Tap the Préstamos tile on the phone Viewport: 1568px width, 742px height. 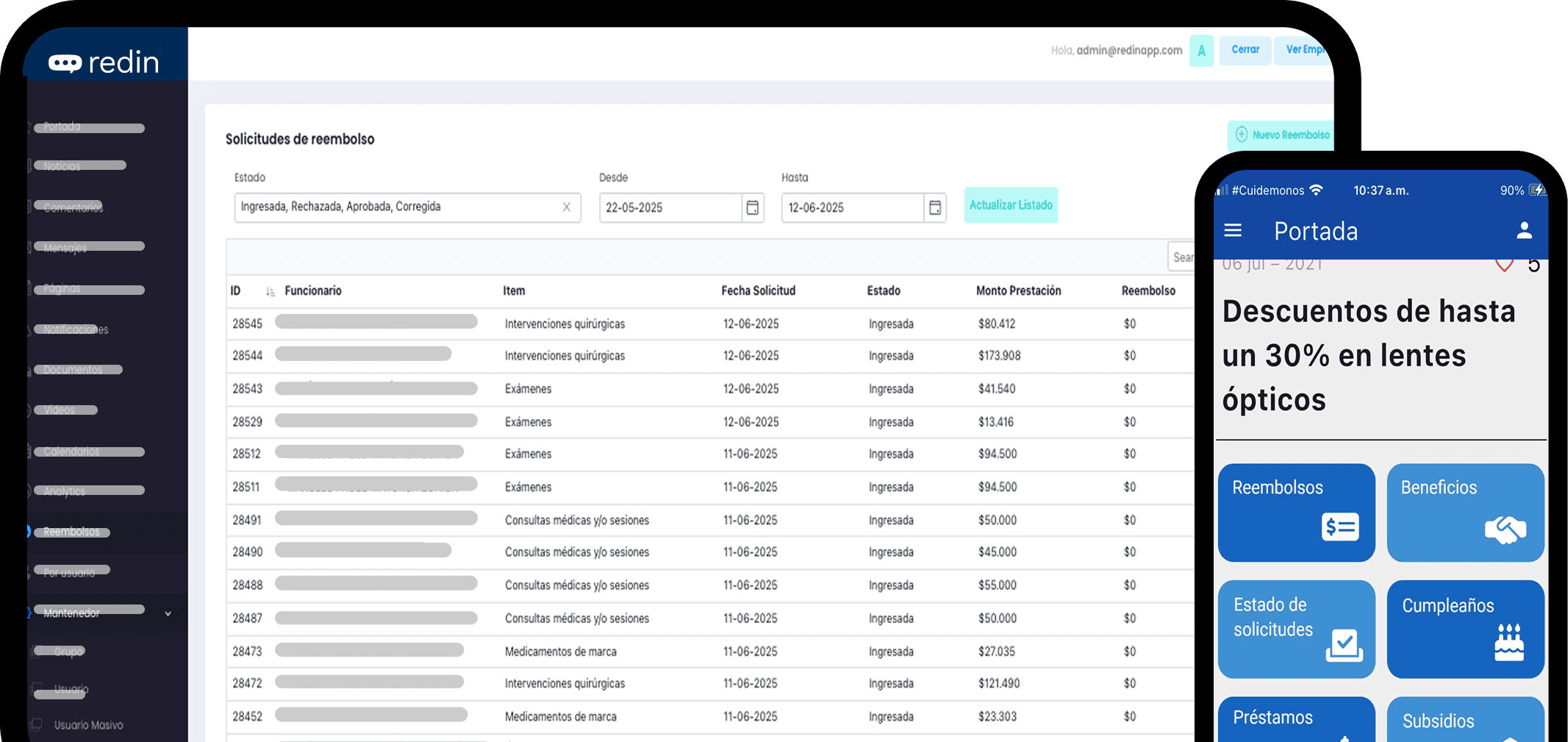pos(1296,719)
